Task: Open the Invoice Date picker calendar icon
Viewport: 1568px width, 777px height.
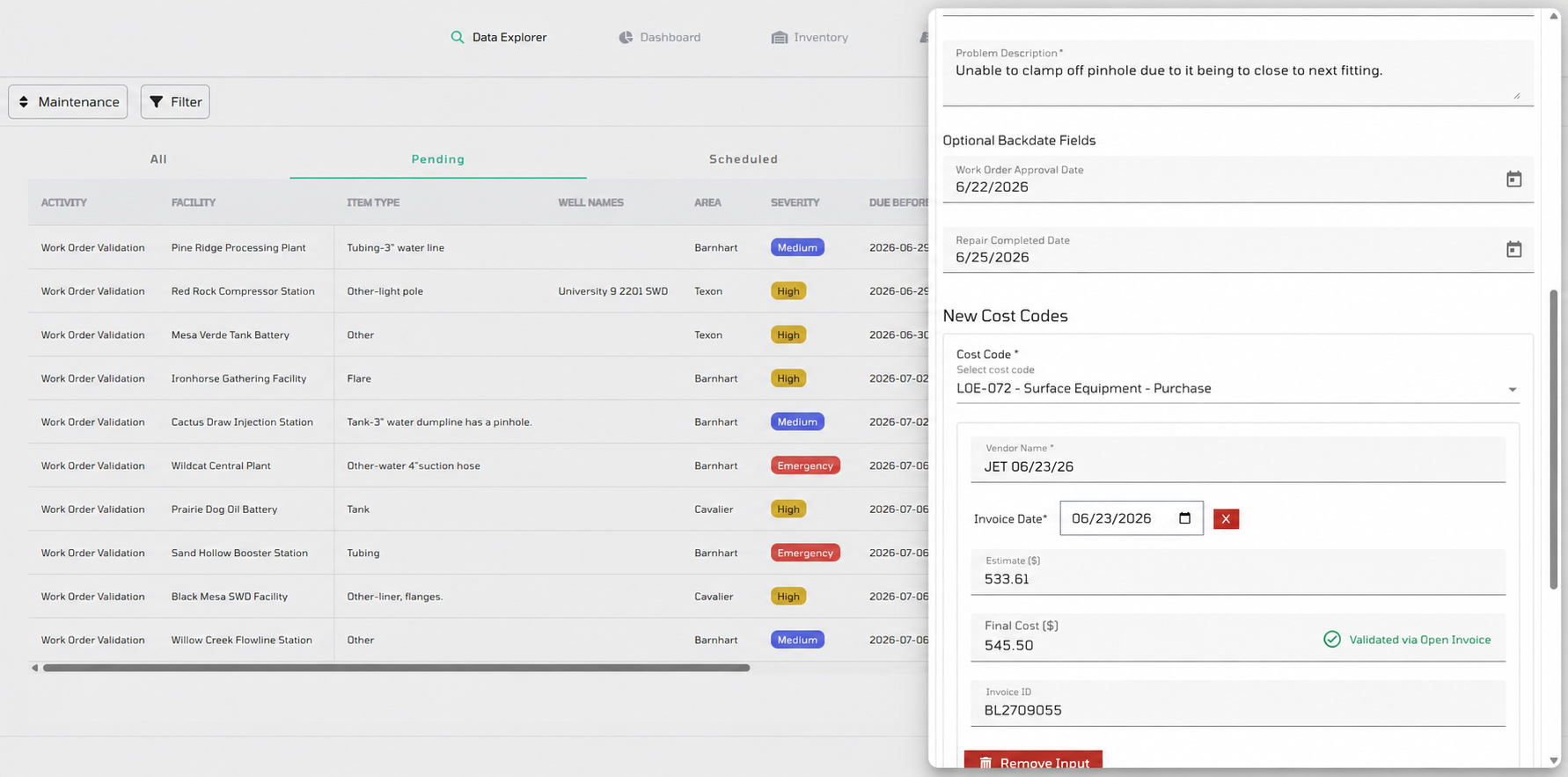Action: (x=1184, y=518)
